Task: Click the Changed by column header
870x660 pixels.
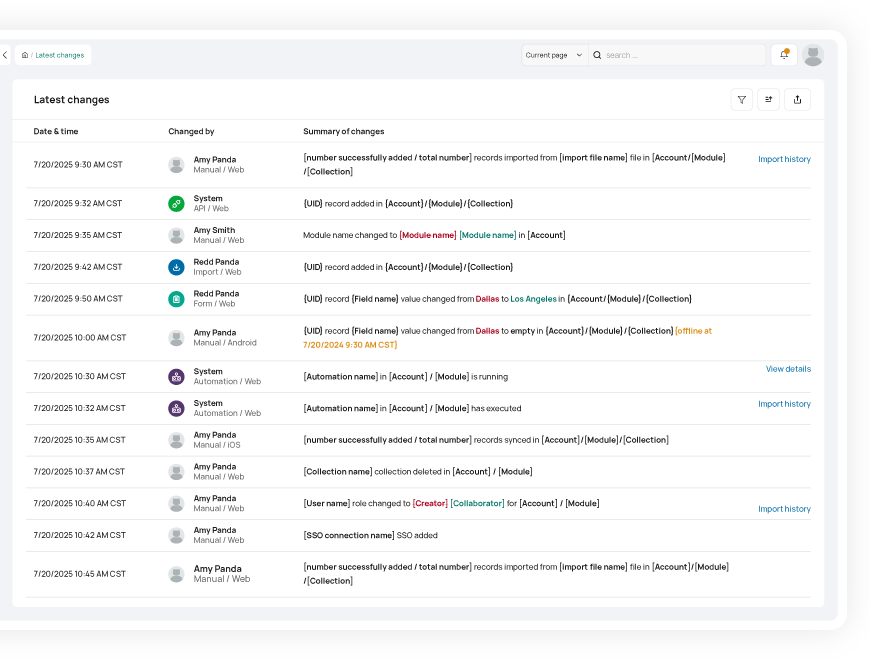Action: pos(191,131)
